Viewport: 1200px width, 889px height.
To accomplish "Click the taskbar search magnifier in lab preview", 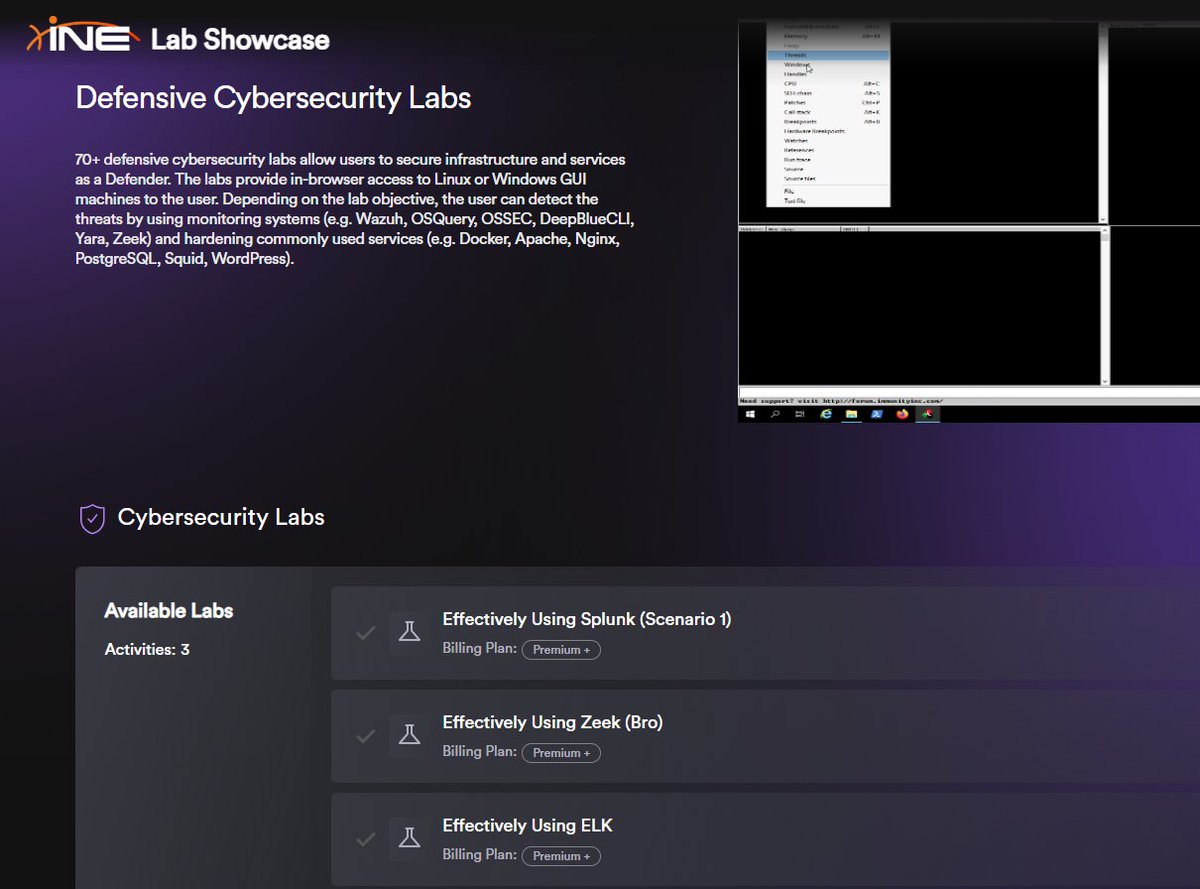I will click(x=775, y=414).
